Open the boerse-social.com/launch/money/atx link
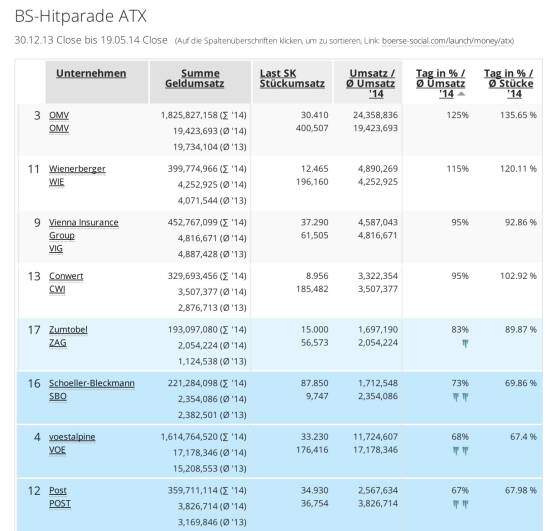Image resolution: width=550 pixels, height=531 pixels. click(x=448, y=41)
